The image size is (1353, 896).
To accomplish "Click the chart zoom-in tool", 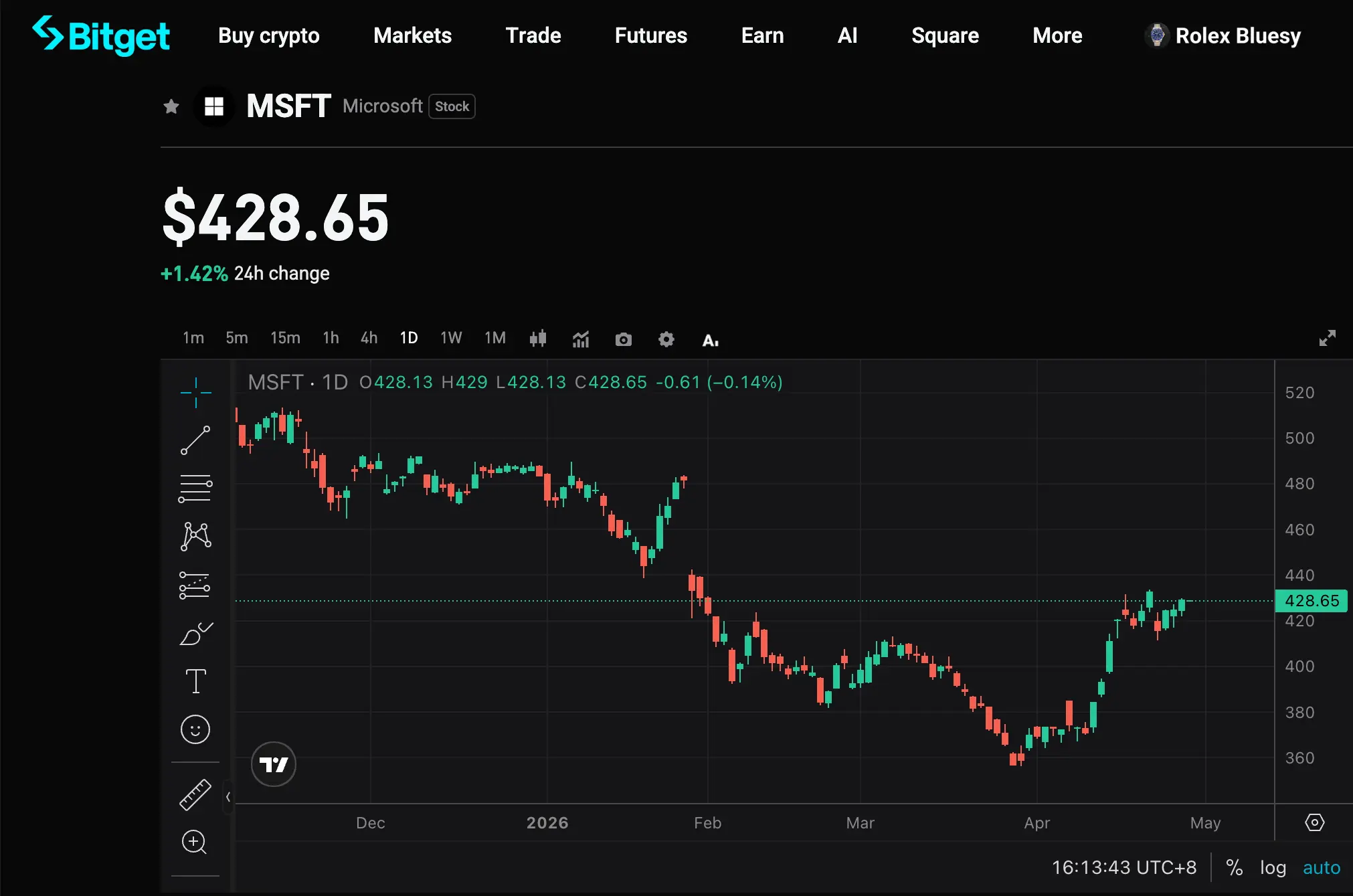I will (x=194, y=842).
